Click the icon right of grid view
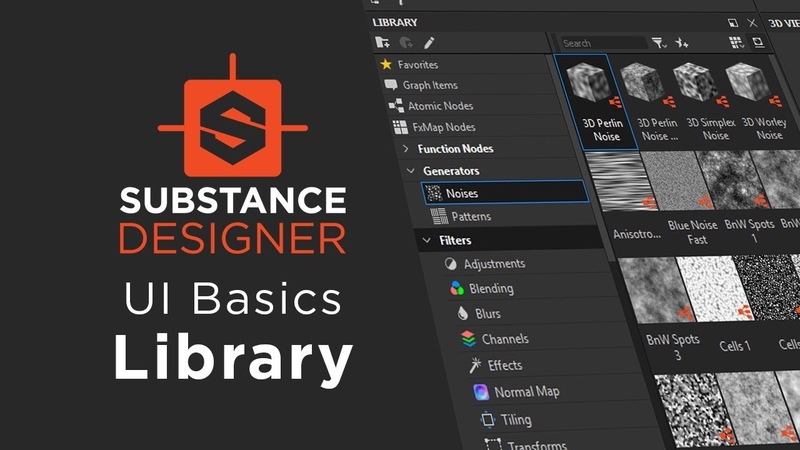Image resolution: width=800 pixels, height=450 pixels. pyautogui.click(x=758, y=42)
